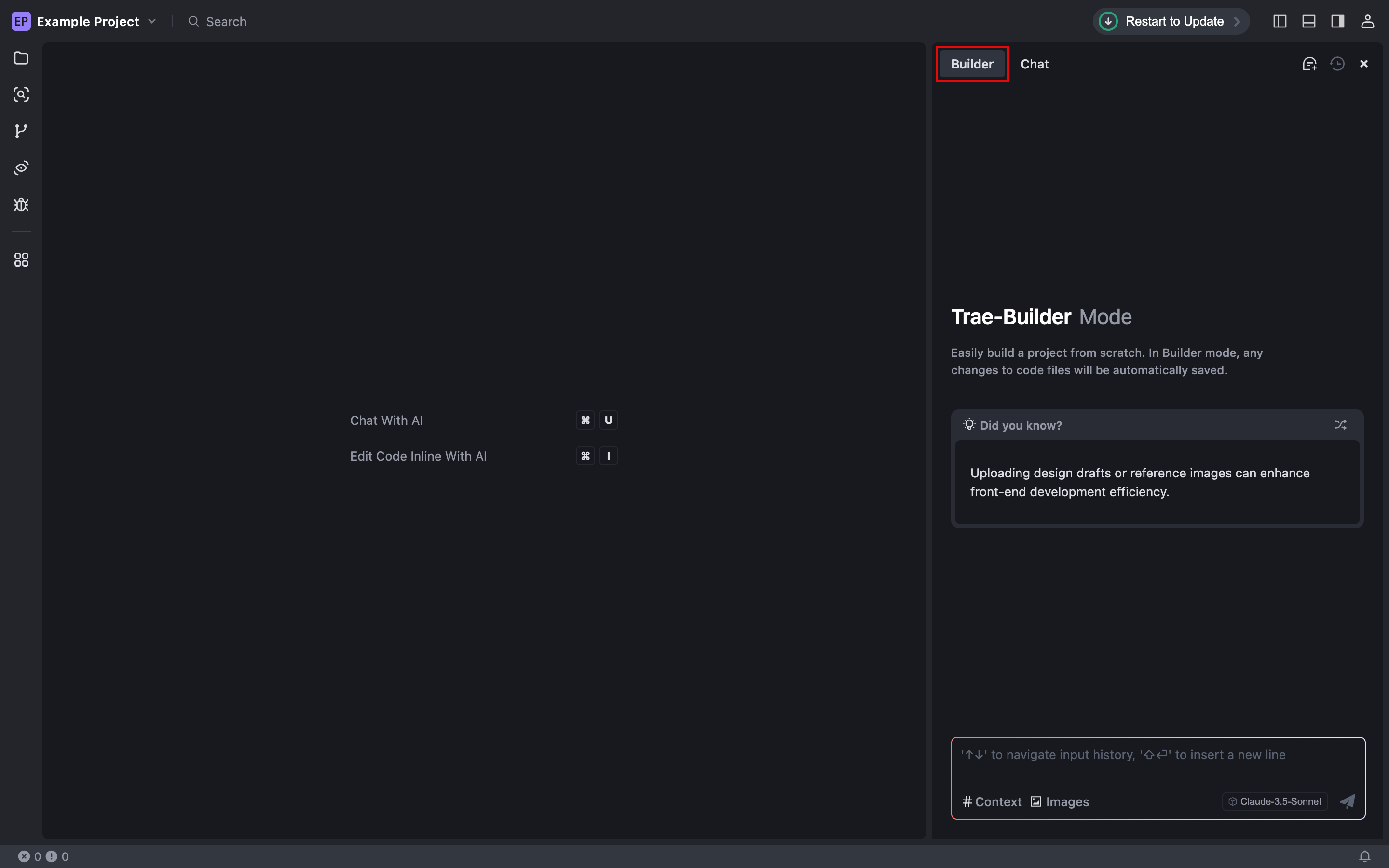The image size is (1389, 868).
Task: Shuffle the Did you know tip
Action: pos(1340,425)
